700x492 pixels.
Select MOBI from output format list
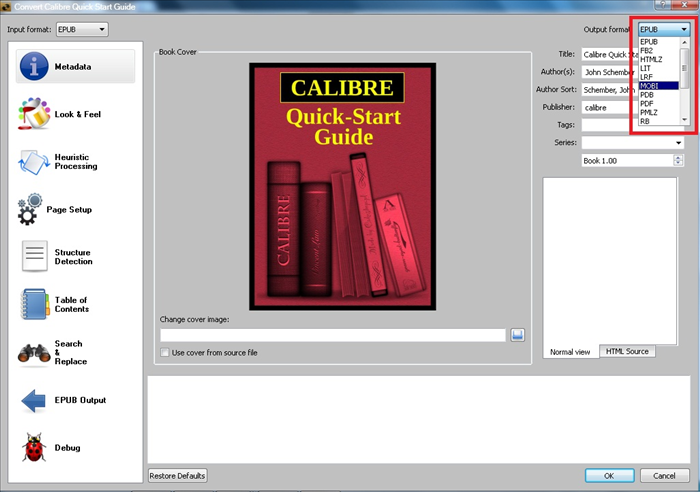point(658,86)
